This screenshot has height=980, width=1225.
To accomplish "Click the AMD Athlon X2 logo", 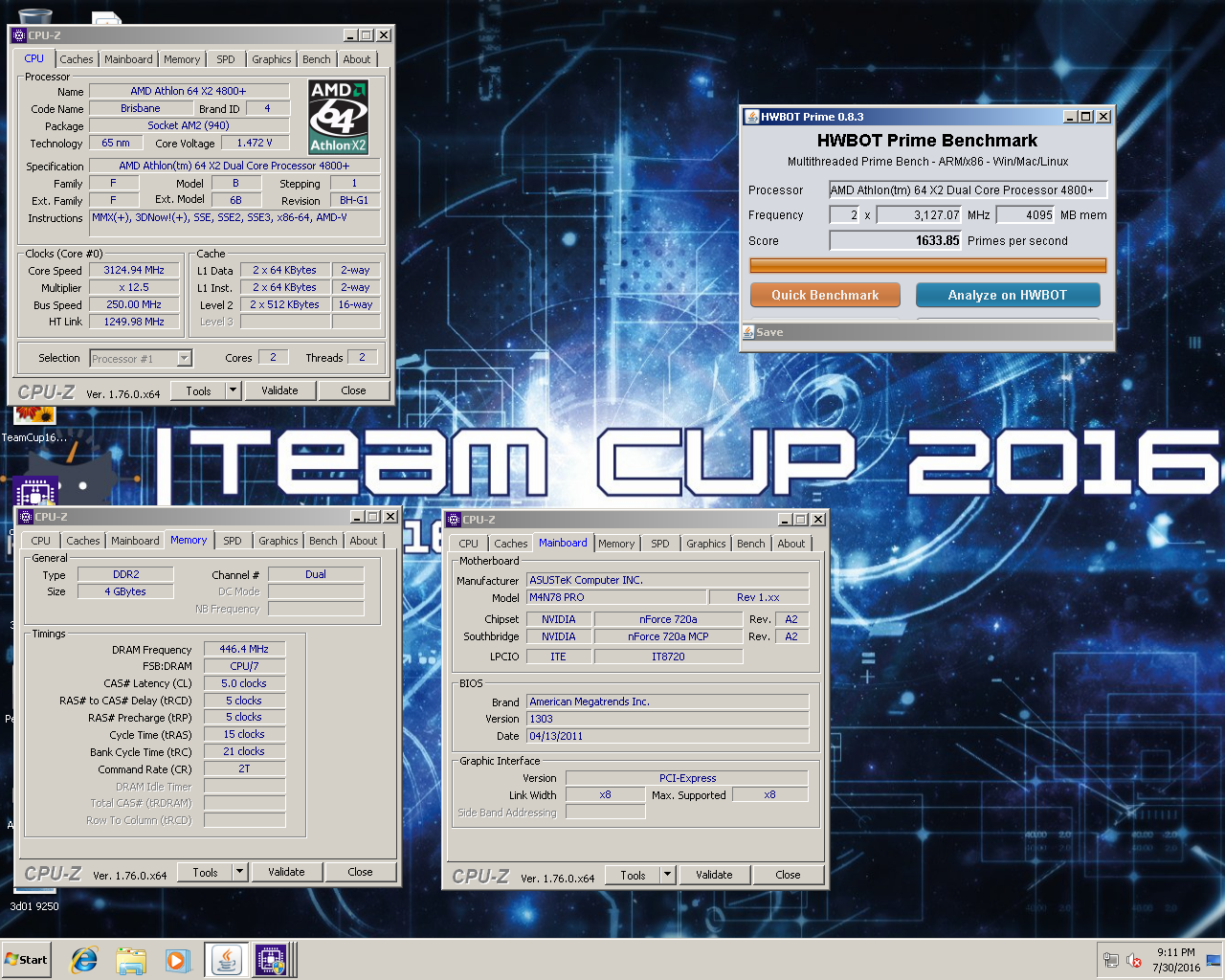I will [x=338, y=117].
